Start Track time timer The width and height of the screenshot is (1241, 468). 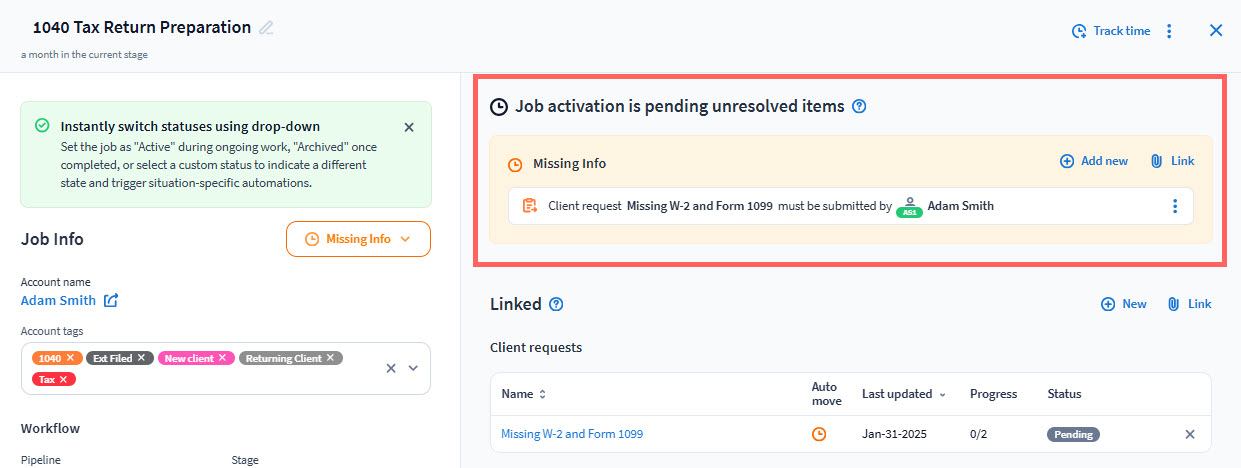(1111, 31)
